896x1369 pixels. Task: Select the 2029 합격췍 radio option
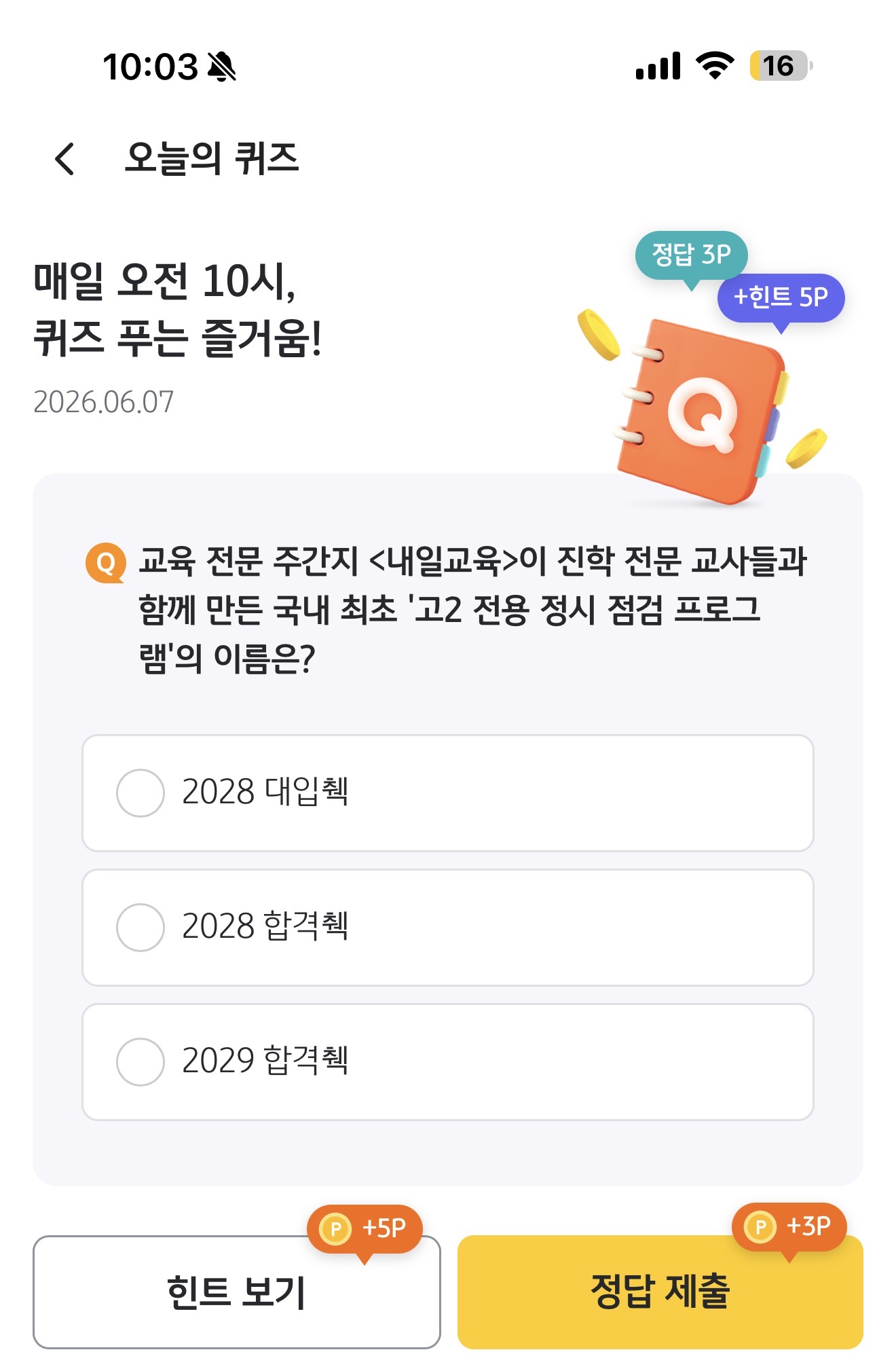click(448, 1061)
